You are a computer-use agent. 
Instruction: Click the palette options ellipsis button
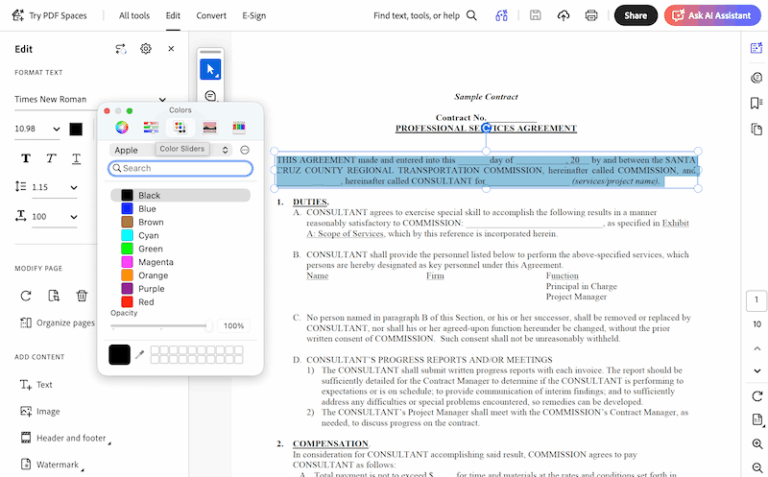(245, 150)
